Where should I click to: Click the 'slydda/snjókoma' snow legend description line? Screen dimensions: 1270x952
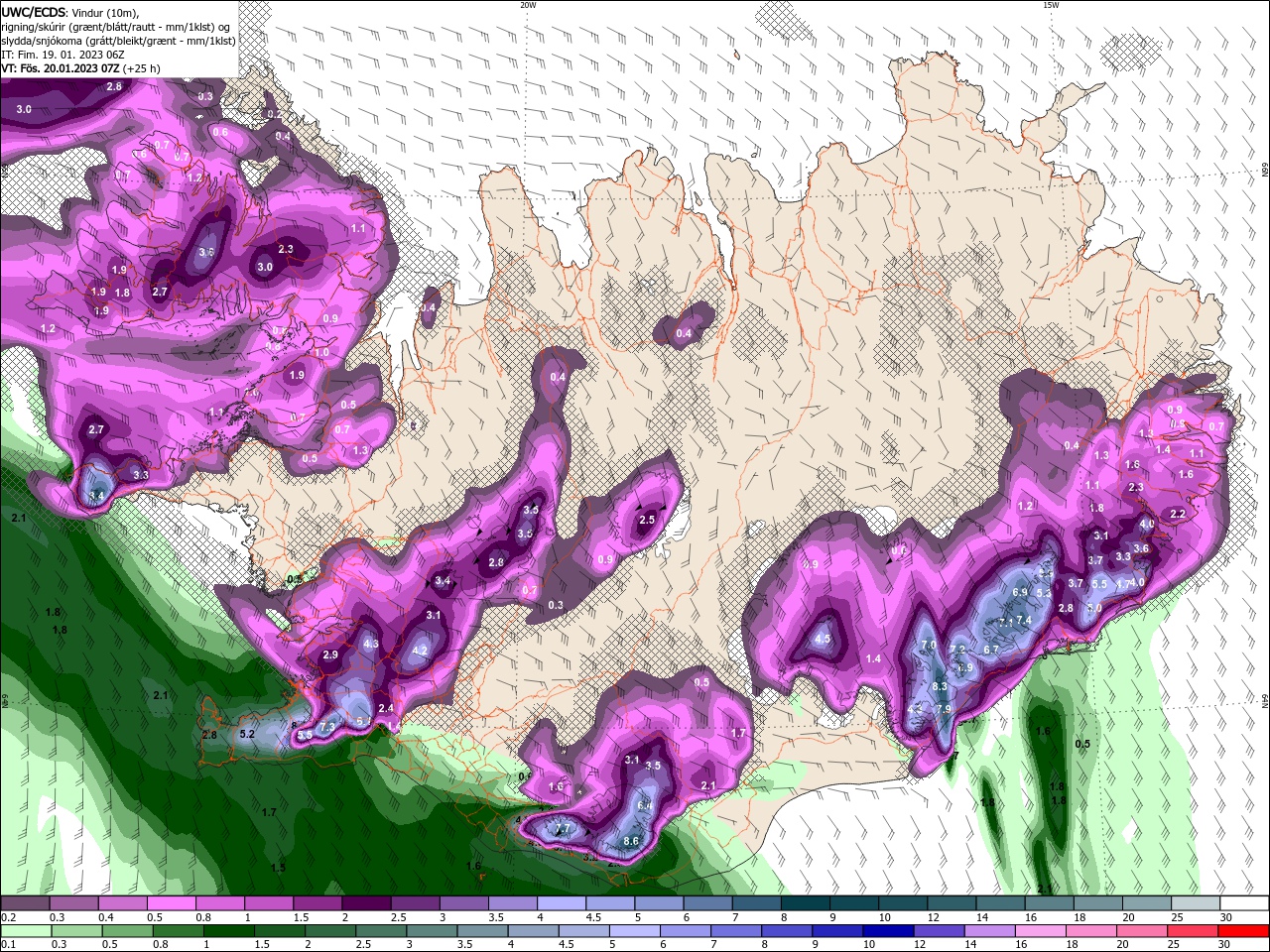pos(118,41)
